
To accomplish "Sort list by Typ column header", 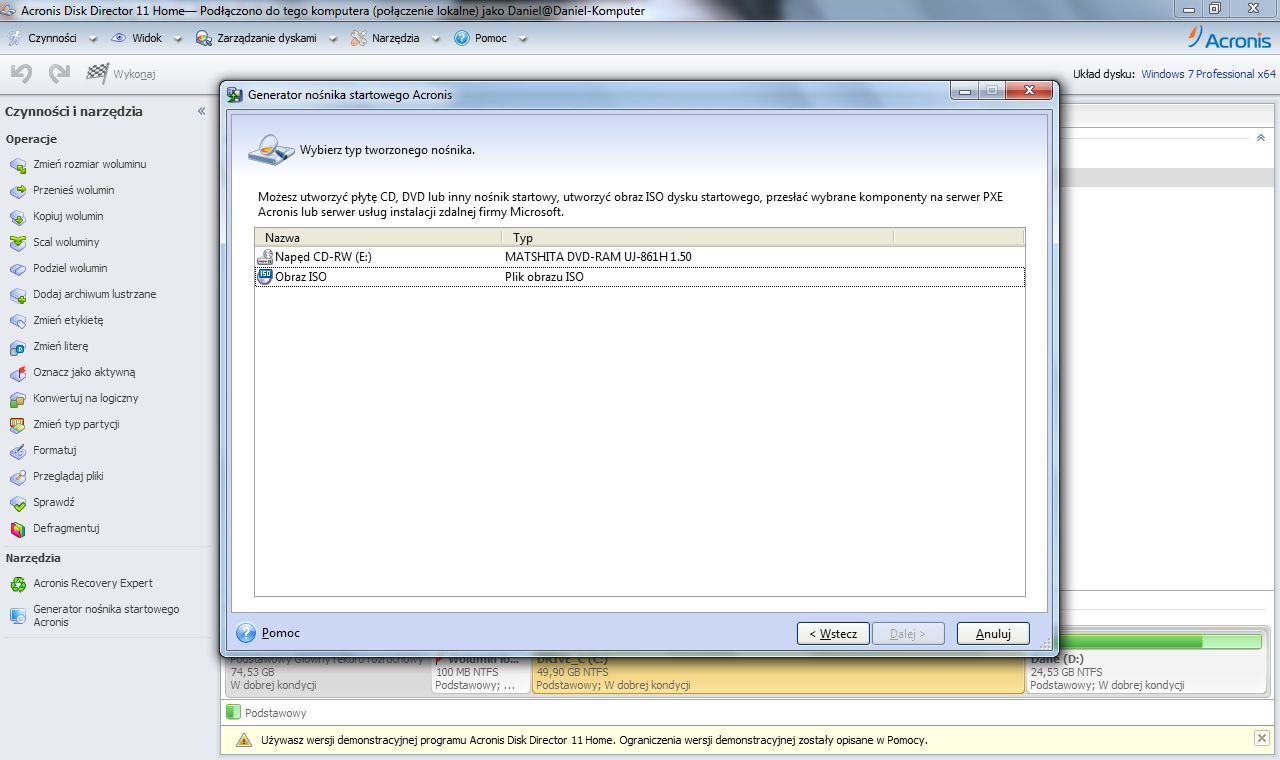I will (697, 238).
